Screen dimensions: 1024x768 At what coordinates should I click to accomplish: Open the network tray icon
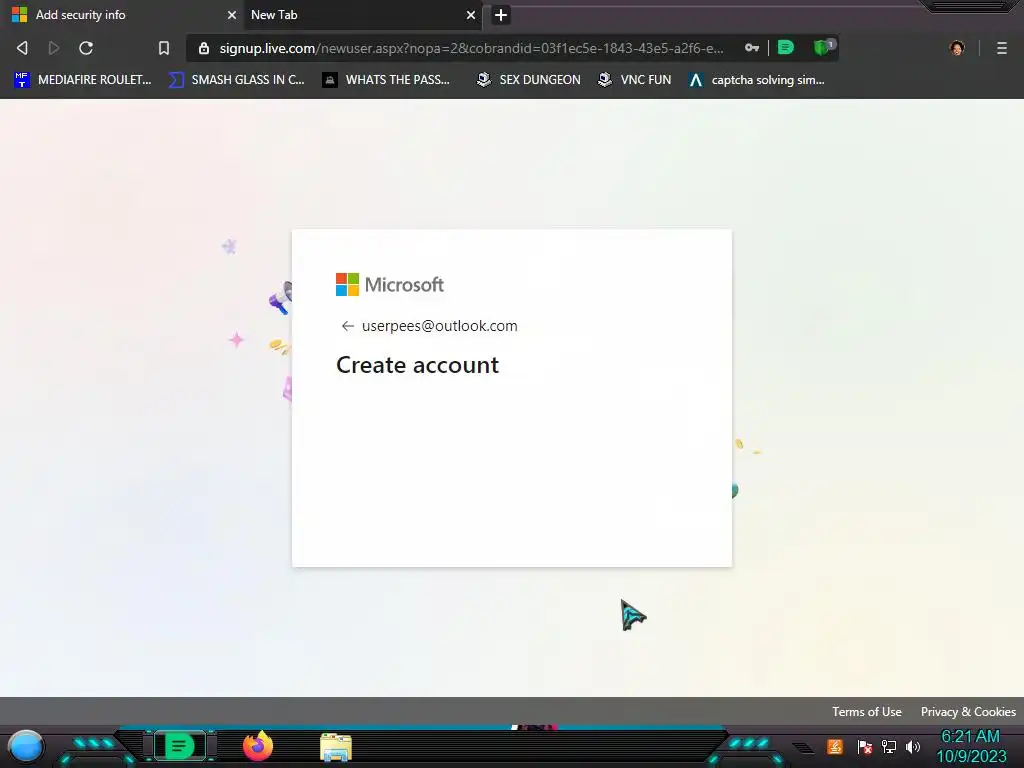(889, 746)
